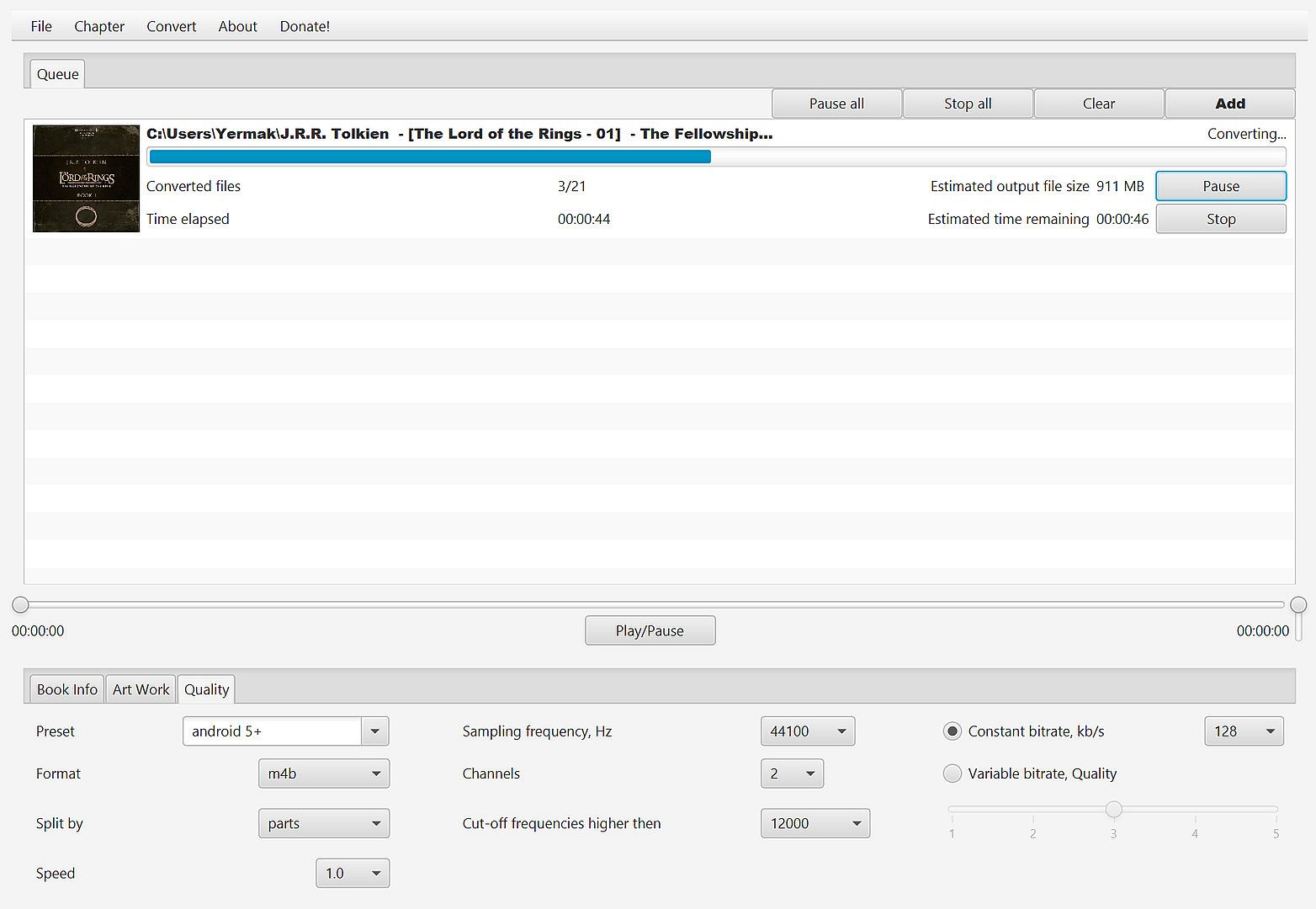Open the About menu
Screen dimensions: 1316x909
tap(237, 26)
